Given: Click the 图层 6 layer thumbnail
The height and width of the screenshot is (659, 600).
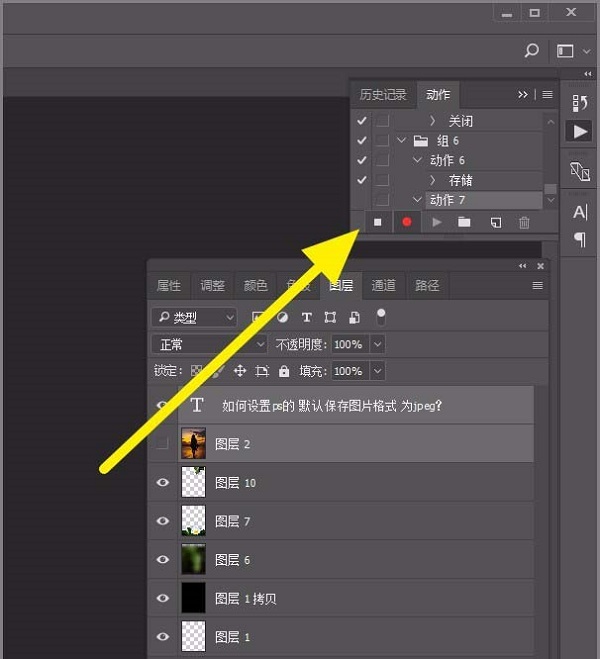Looking at the screenshot, I should coord(193,559).
